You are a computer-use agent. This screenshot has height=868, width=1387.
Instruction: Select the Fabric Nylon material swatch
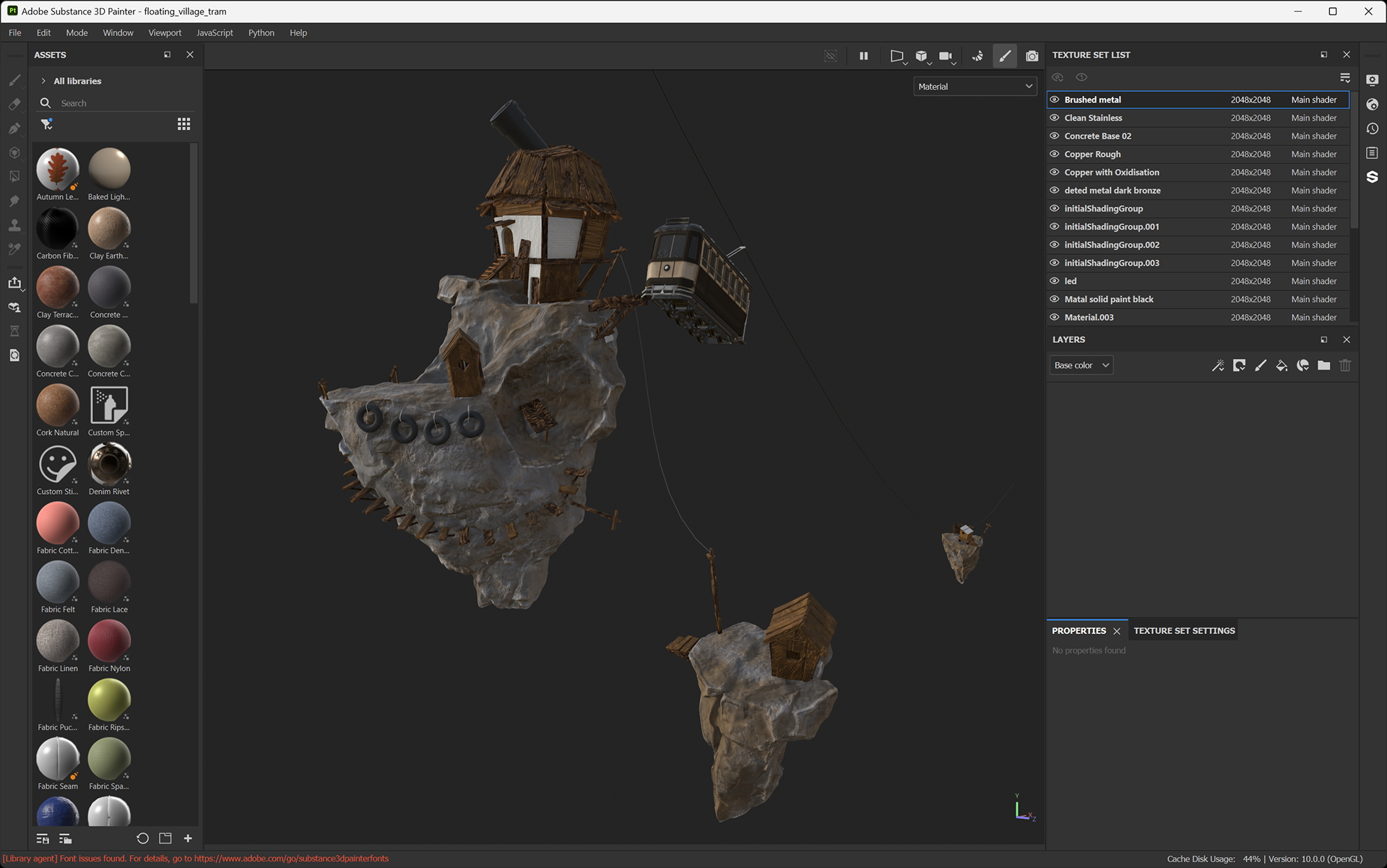coord(109,641)
